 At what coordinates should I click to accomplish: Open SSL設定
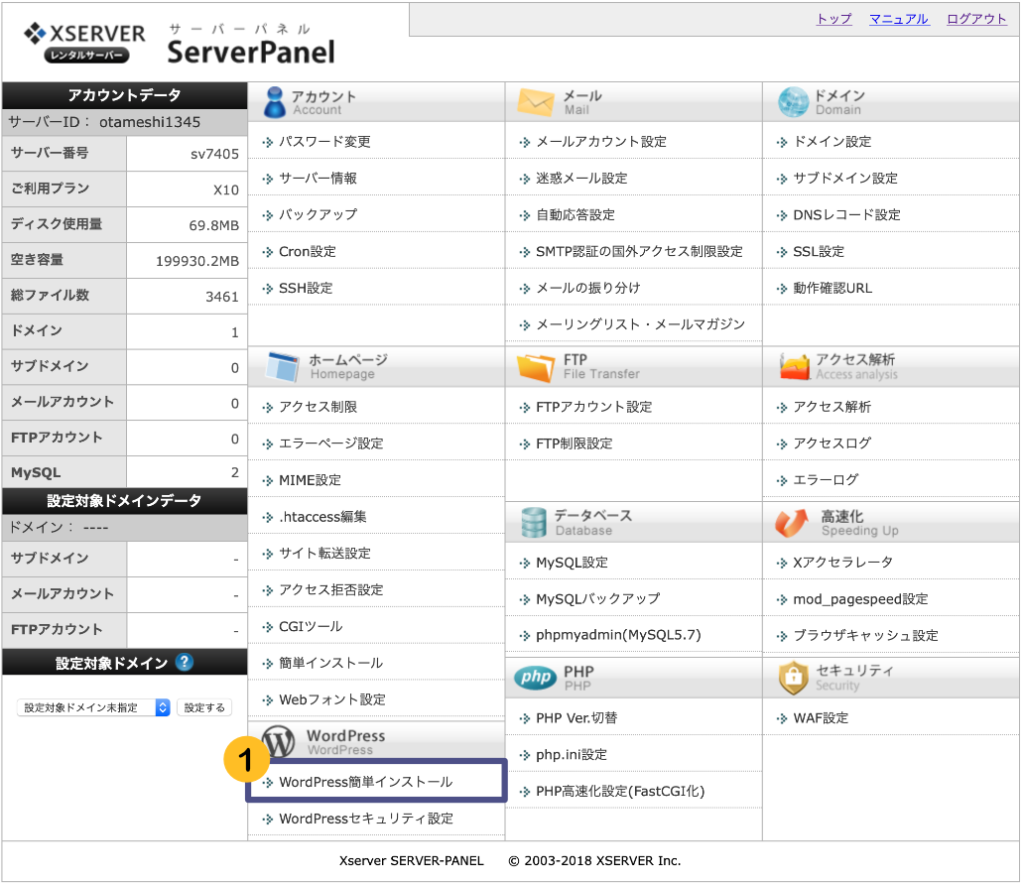tap(818, 251)
